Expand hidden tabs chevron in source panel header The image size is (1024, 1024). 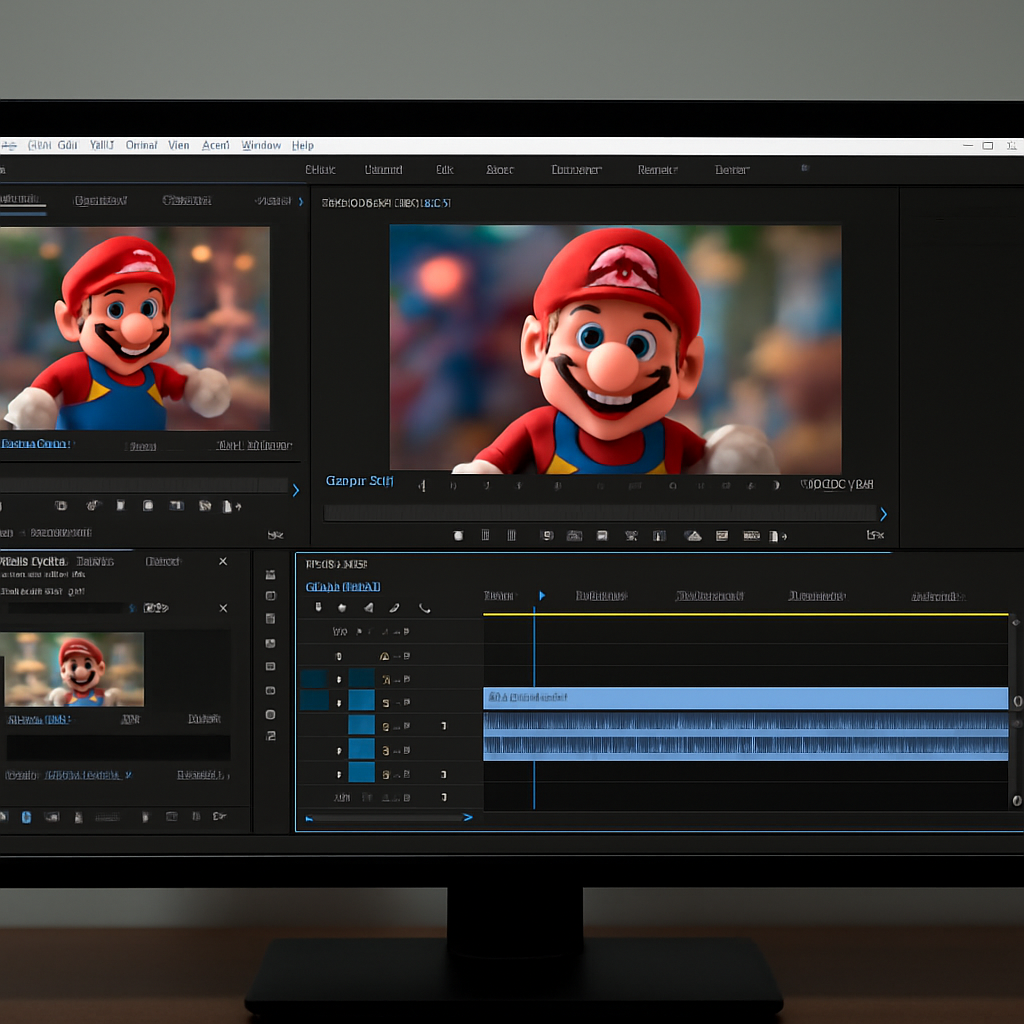coord(300,201)
